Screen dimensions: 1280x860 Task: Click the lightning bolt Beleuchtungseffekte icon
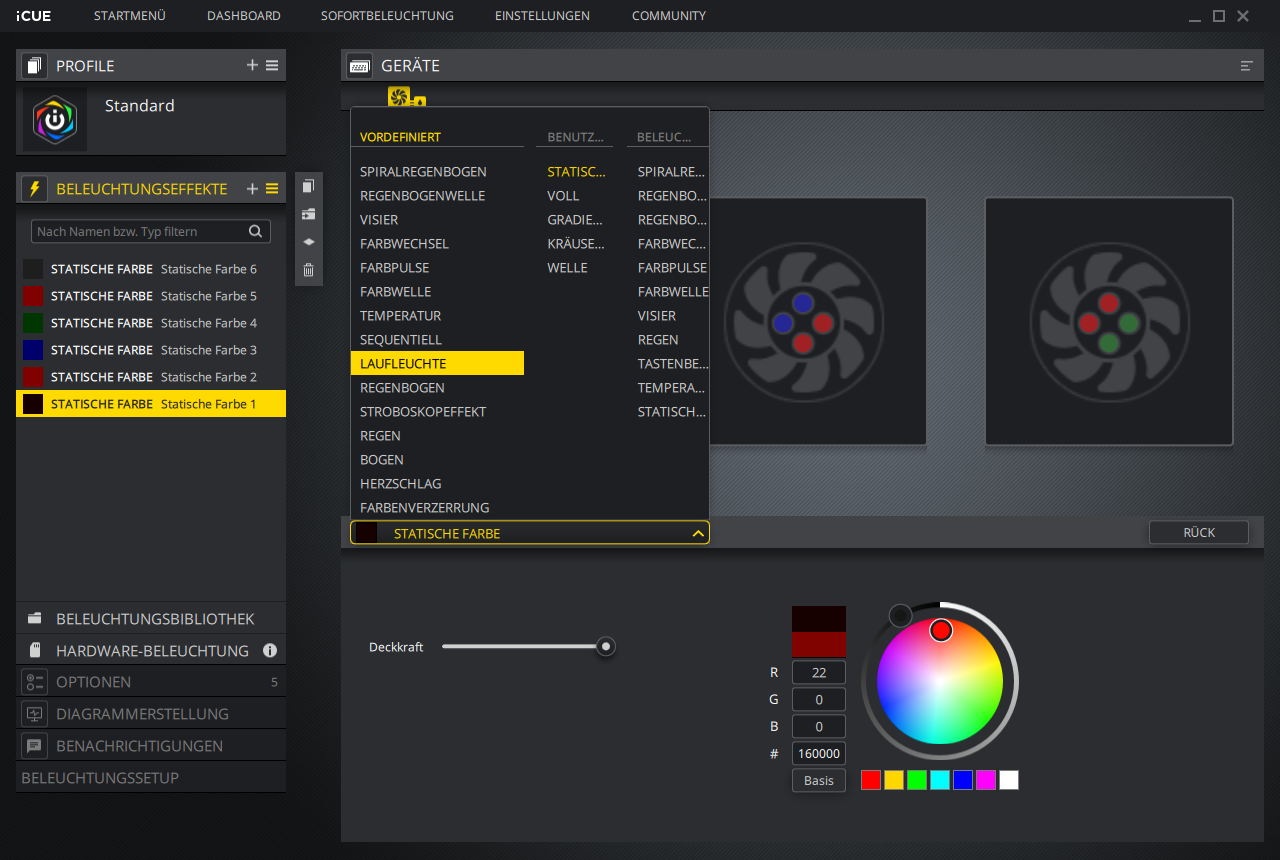pos(35,189)
